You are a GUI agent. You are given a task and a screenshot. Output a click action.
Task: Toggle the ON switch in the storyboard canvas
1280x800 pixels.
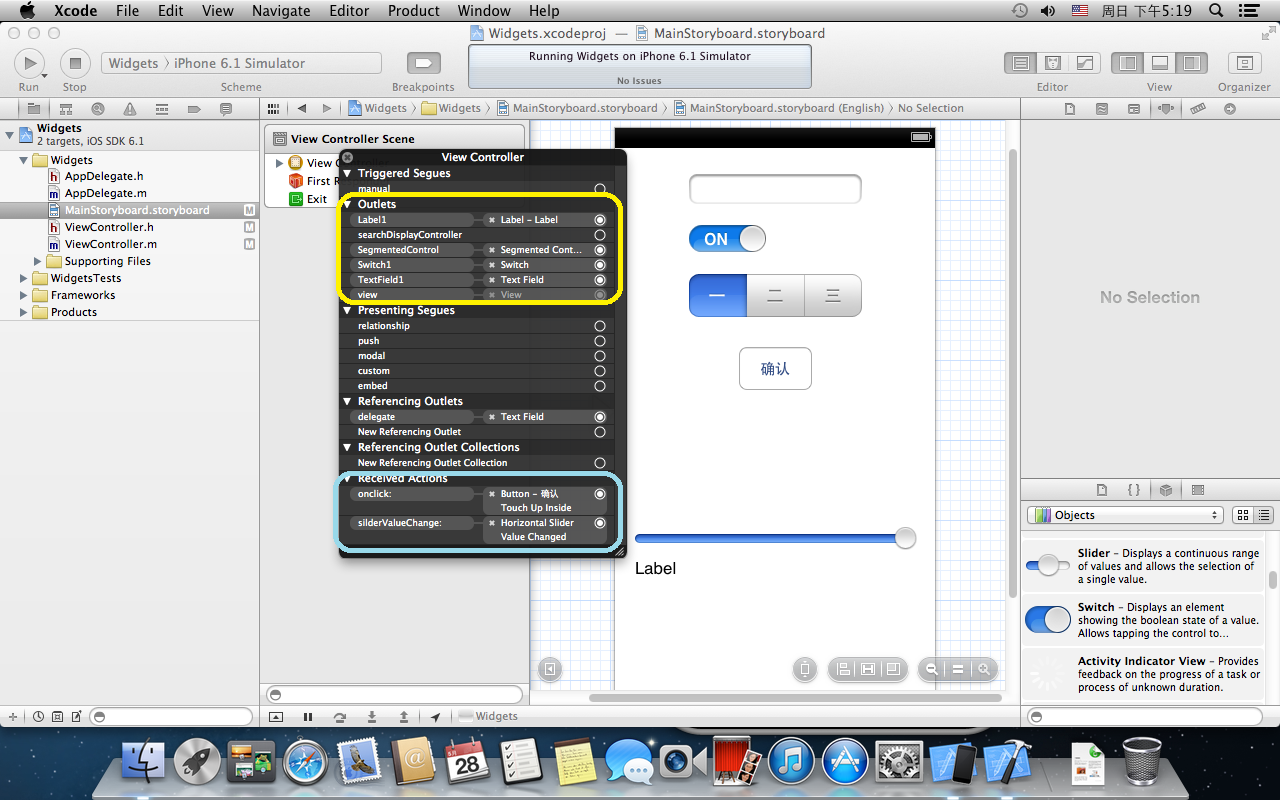(x=727, y=239)
